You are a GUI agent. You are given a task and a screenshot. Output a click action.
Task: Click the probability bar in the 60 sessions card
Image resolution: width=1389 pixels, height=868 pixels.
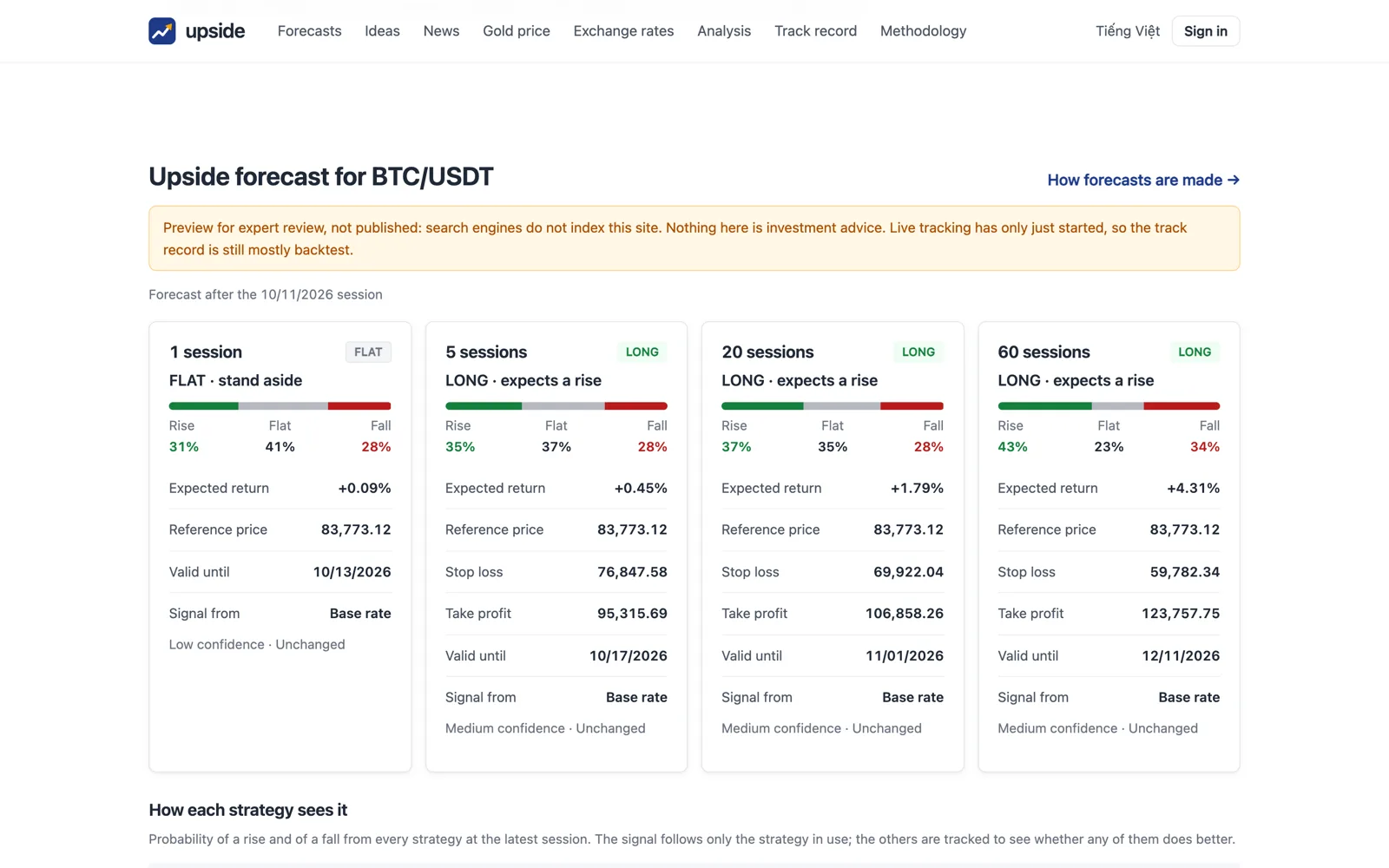point(1109,405)
